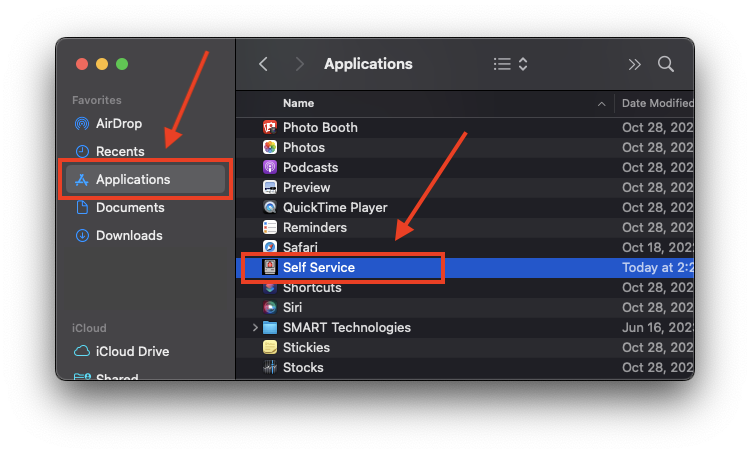
Task: Click the Stickies app icon
Action: [x=270, y=347]
